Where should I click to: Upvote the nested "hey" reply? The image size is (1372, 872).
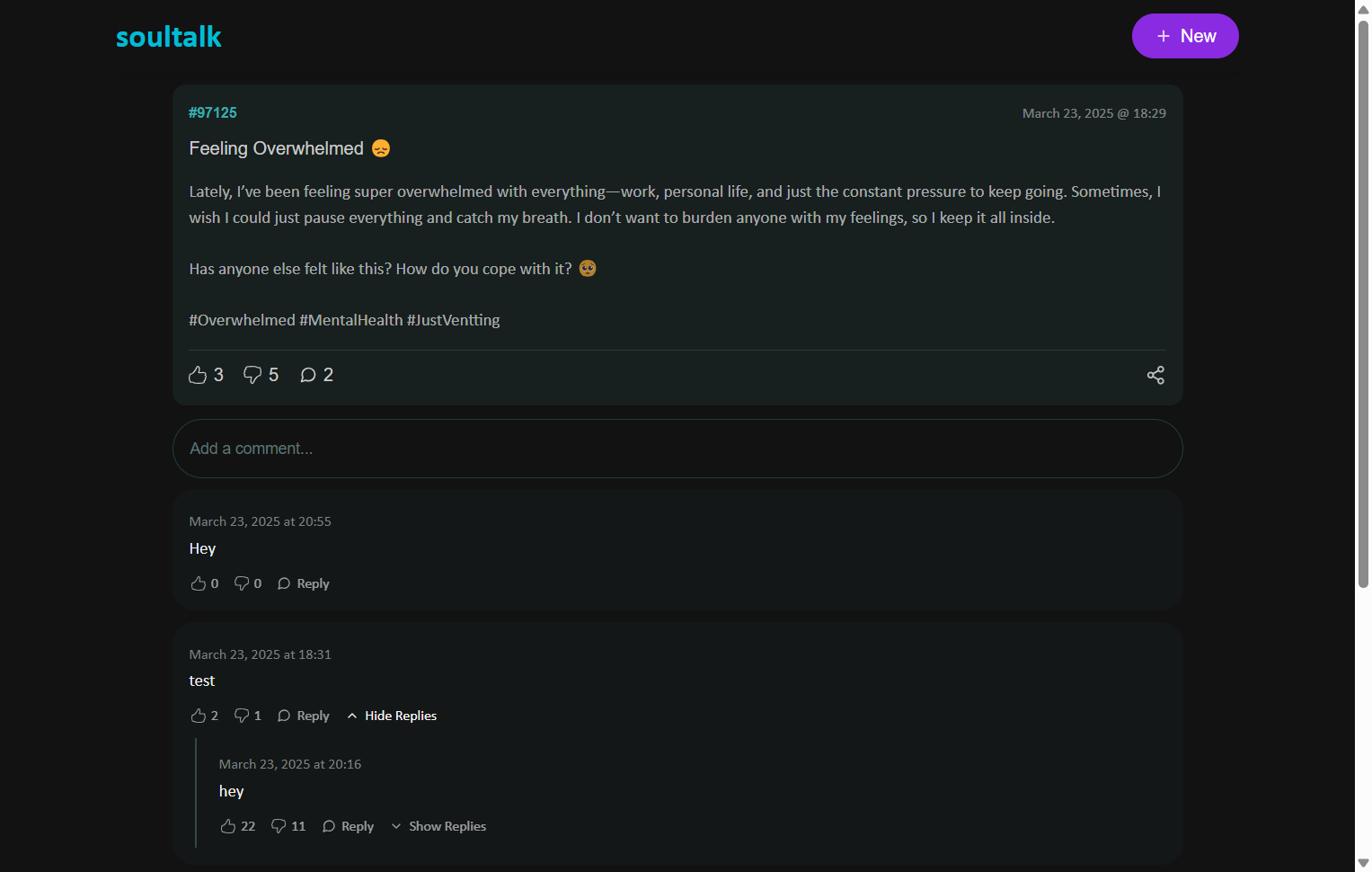pyautogui.click(x=228, y=826)
